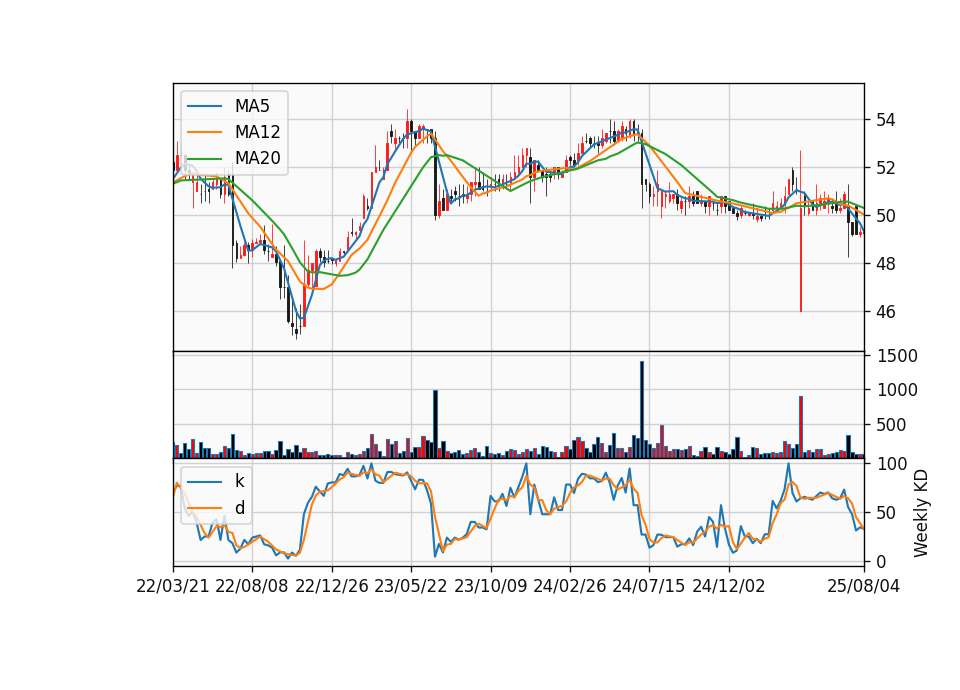Viewport: 960px width, 690px height.
Task: Click the volume axis value 1500
Action: click(x=898, y=356)
